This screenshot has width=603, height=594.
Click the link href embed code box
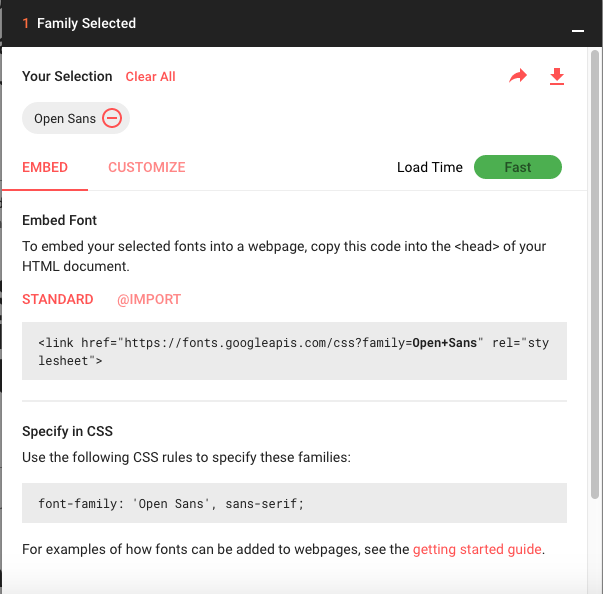[294, 351]
